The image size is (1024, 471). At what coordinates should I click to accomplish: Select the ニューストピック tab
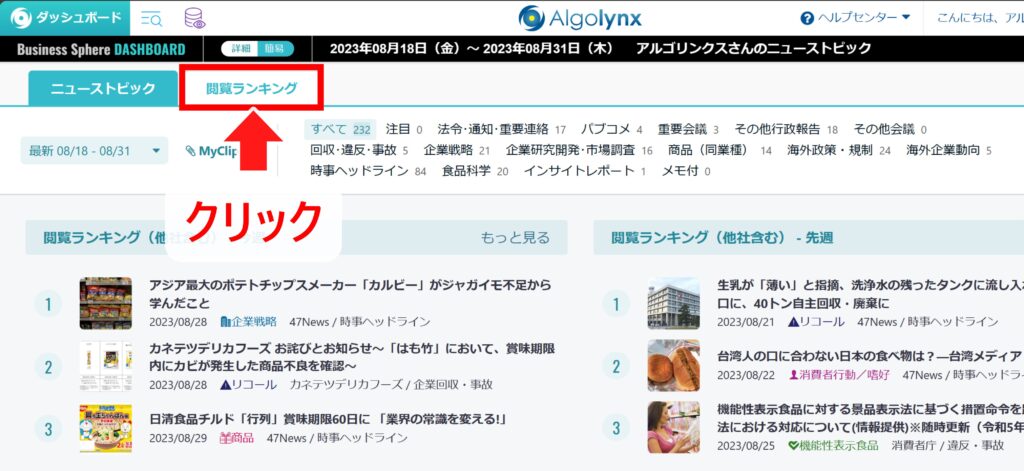point(103,88)
